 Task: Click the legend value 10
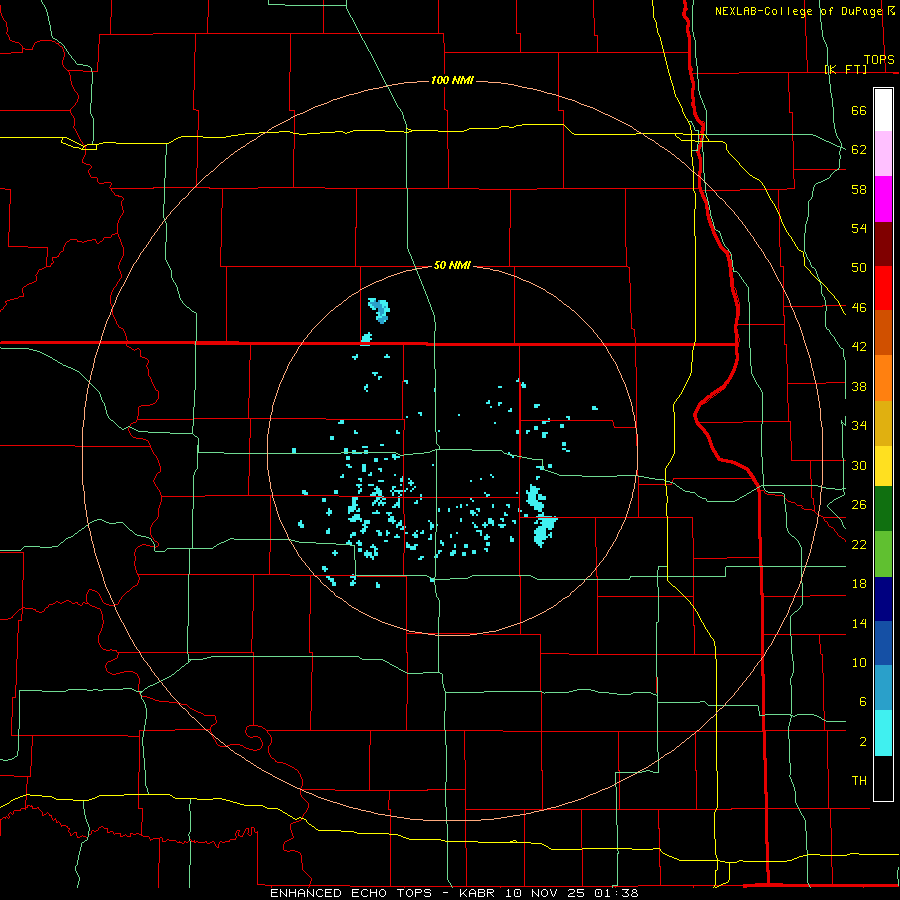pos(859,663)
